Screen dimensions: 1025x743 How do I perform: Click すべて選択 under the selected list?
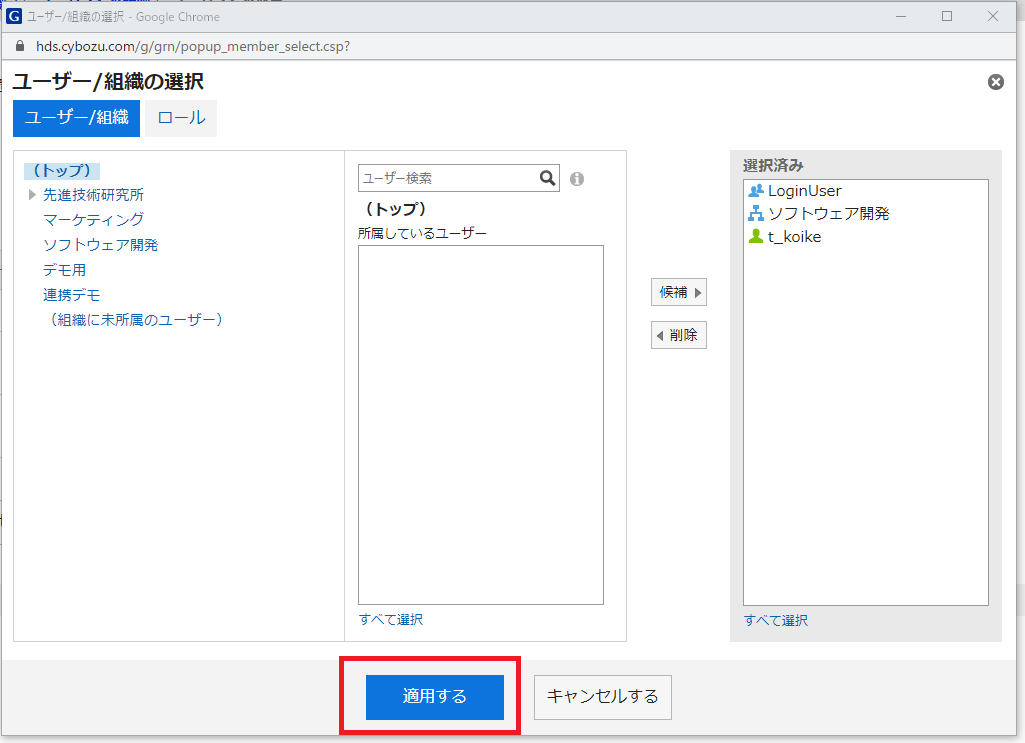pos(776,621)
